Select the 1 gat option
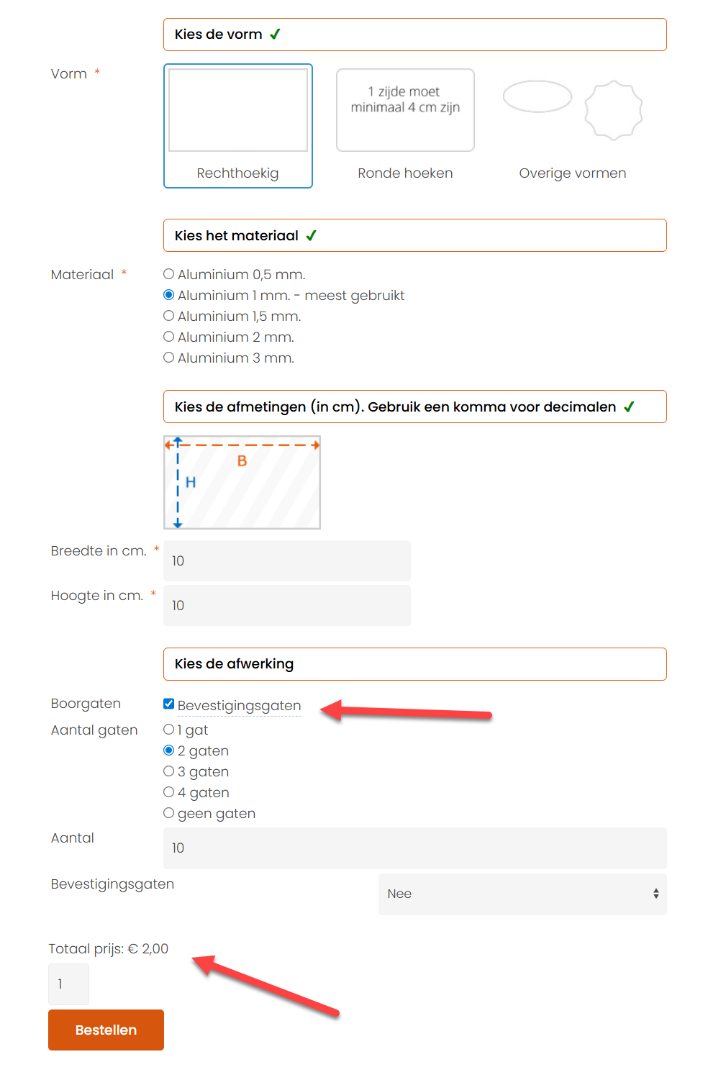This screenshot has height=1080, width=721. tap(169, 730)
